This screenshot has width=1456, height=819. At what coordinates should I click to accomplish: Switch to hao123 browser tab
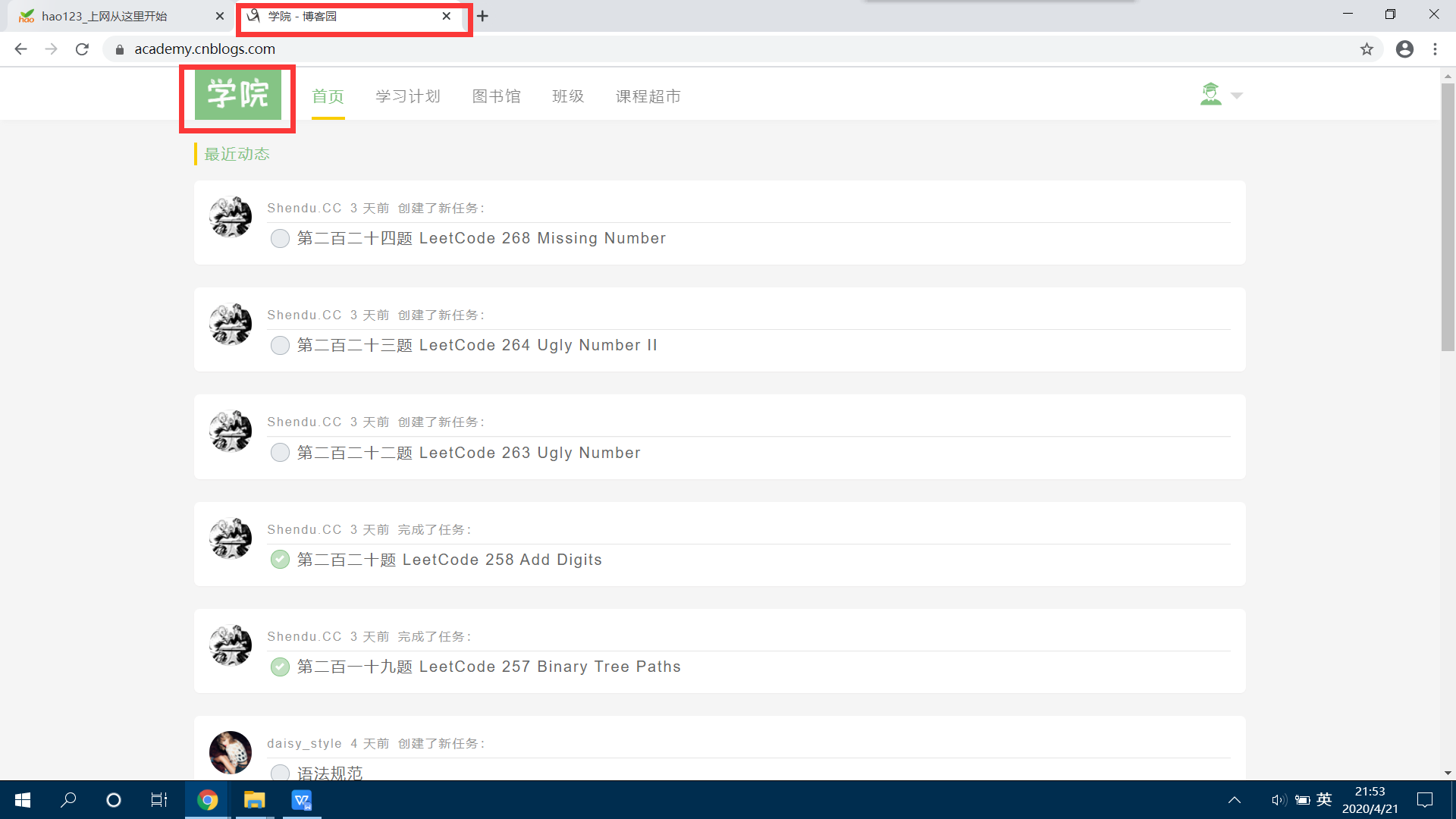(x=105, y=16)
